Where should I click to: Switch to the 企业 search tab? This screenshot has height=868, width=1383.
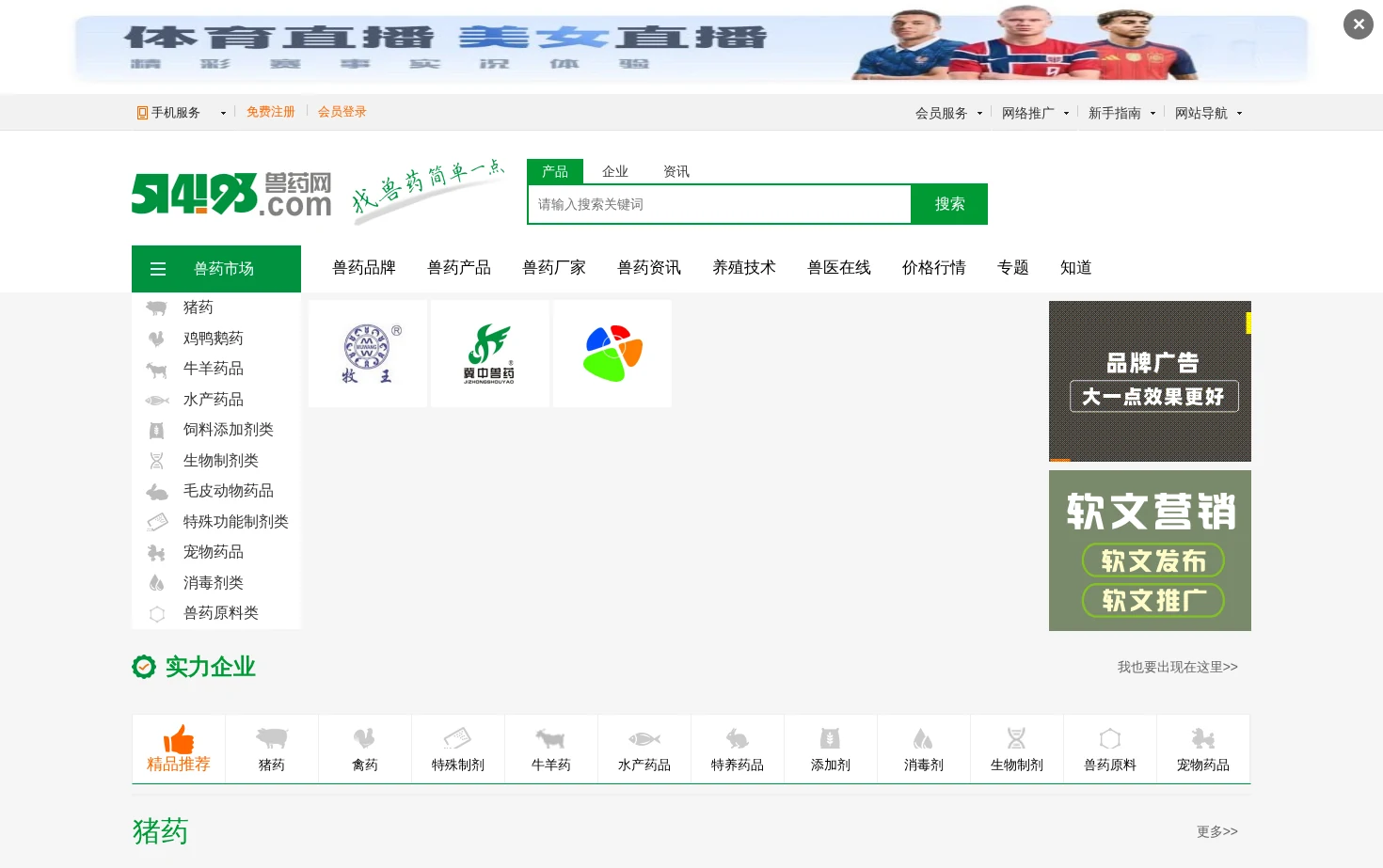coord(615,171)
